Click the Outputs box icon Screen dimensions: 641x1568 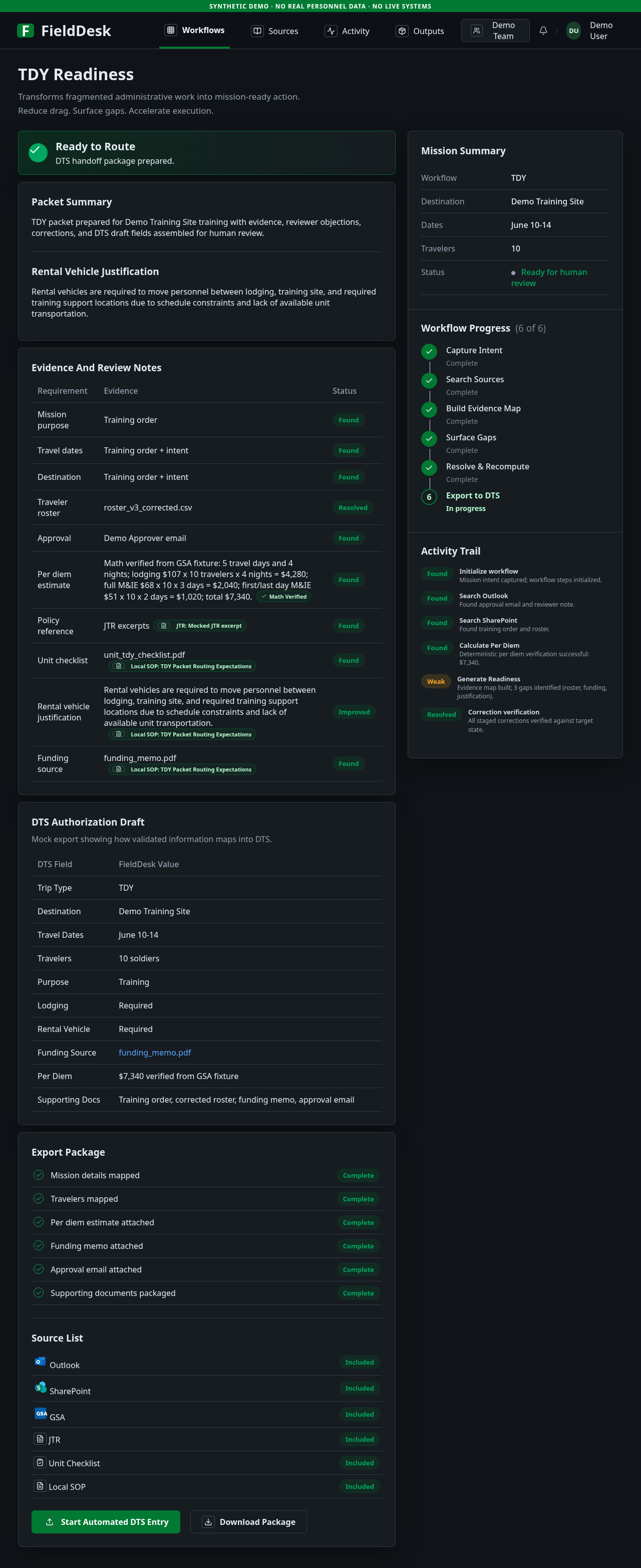point(402,31)
